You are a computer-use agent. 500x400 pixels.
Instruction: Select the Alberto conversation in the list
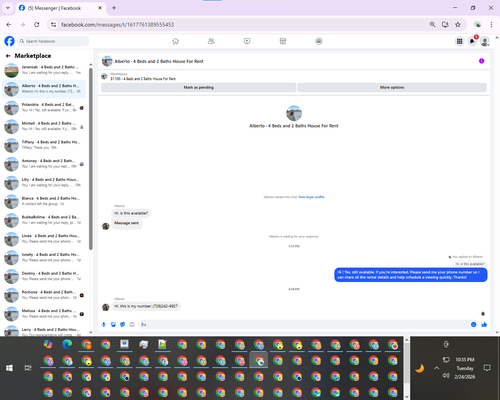(44, 89)
